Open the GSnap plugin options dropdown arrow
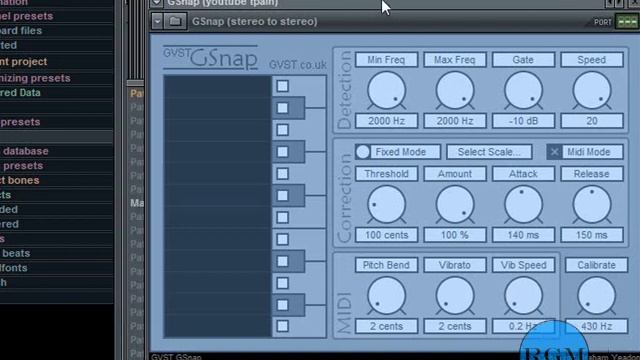The width and height of the screenshot is (640, 360). [157, 21]
